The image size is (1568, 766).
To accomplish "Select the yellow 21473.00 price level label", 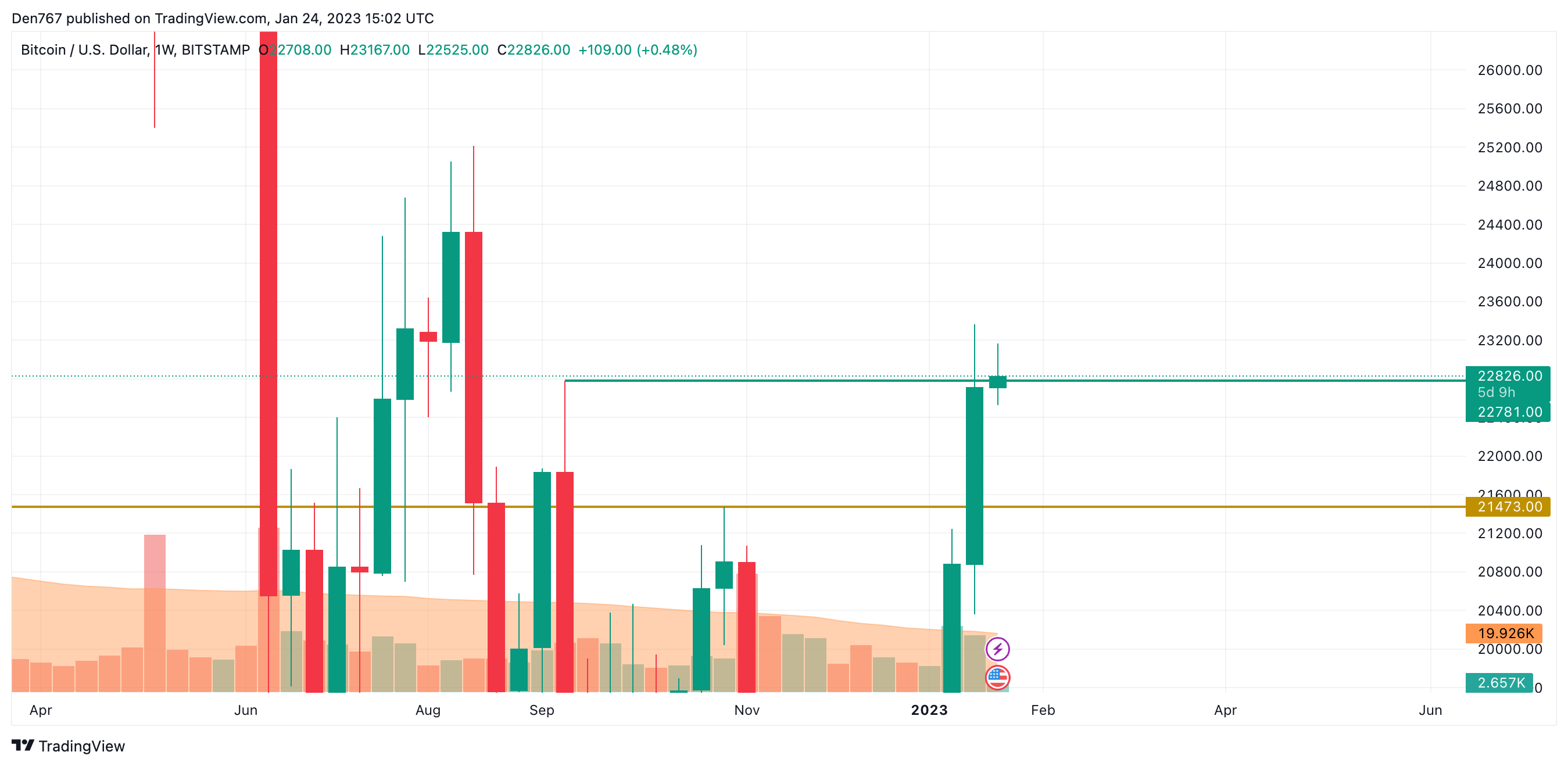I will point(1508,507).
